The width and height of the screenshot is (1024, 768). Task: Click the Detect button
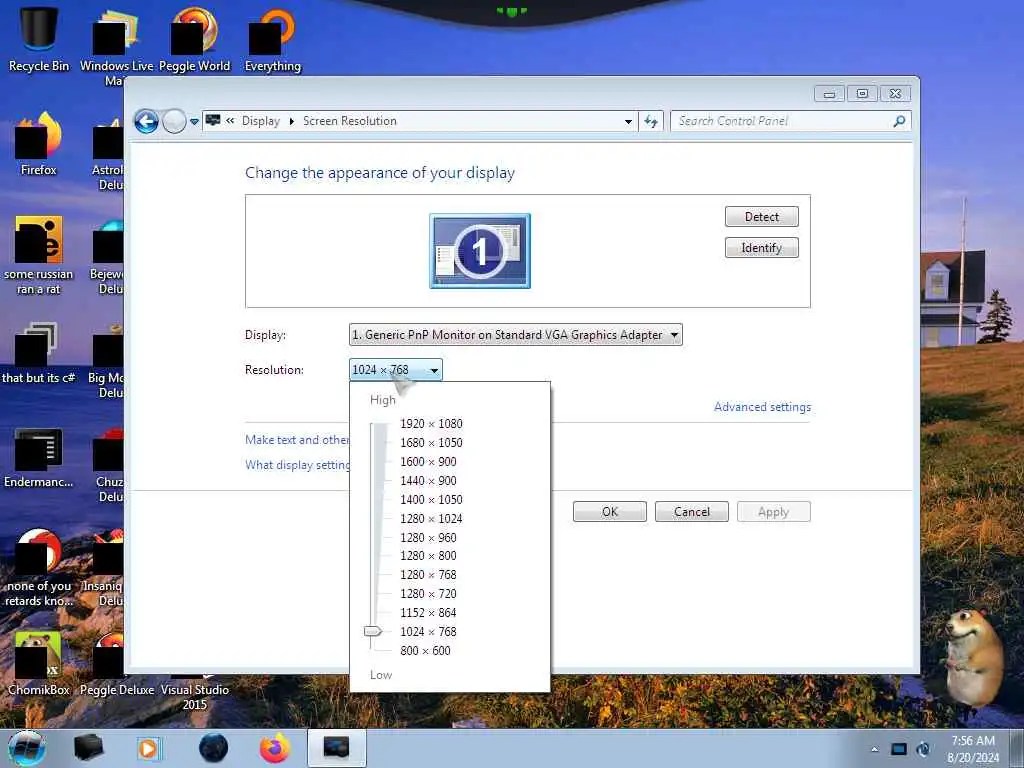(x=761, y=216)
